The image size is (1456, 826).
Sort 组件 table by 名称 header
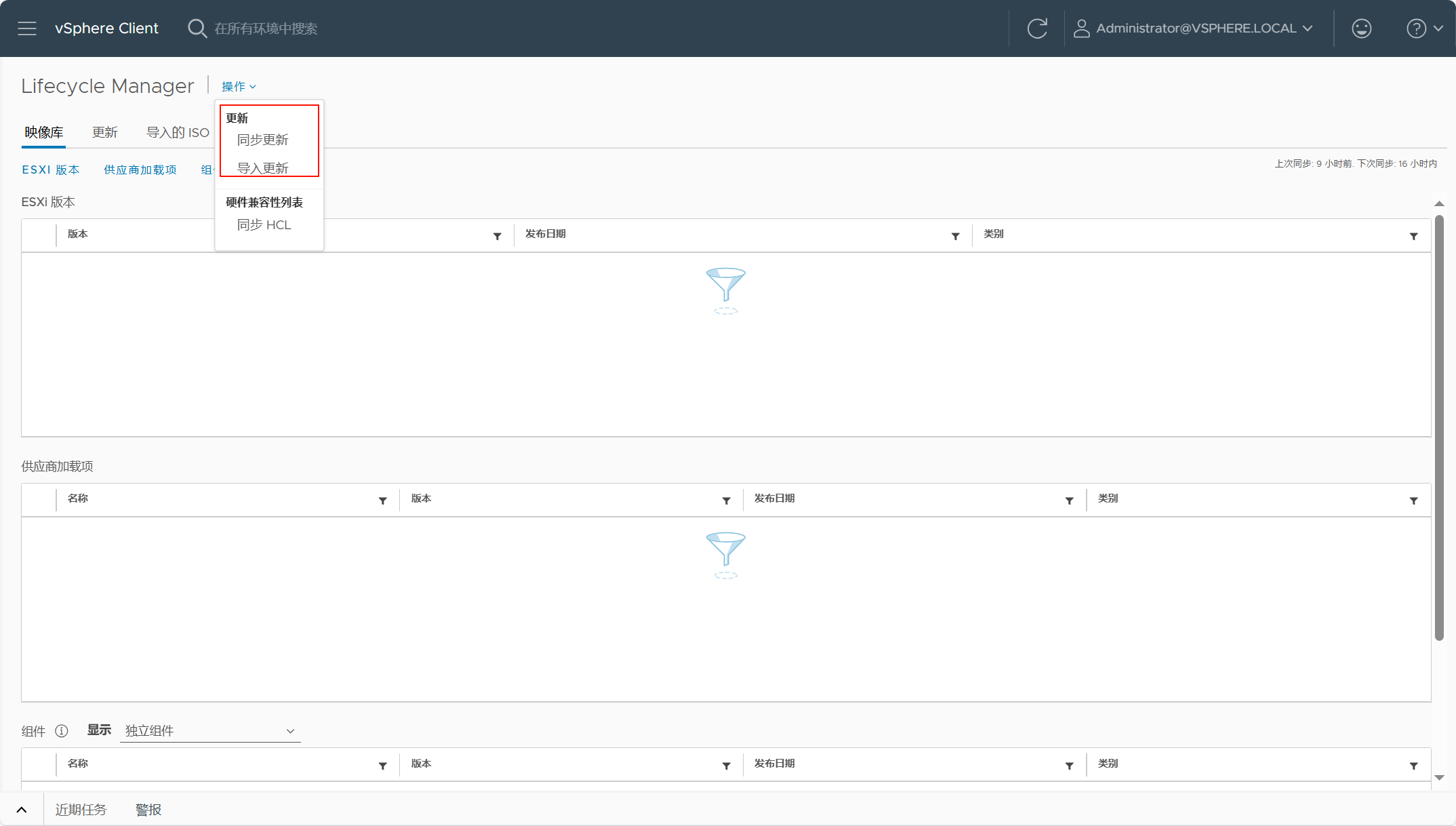click(x=78, y=764)
